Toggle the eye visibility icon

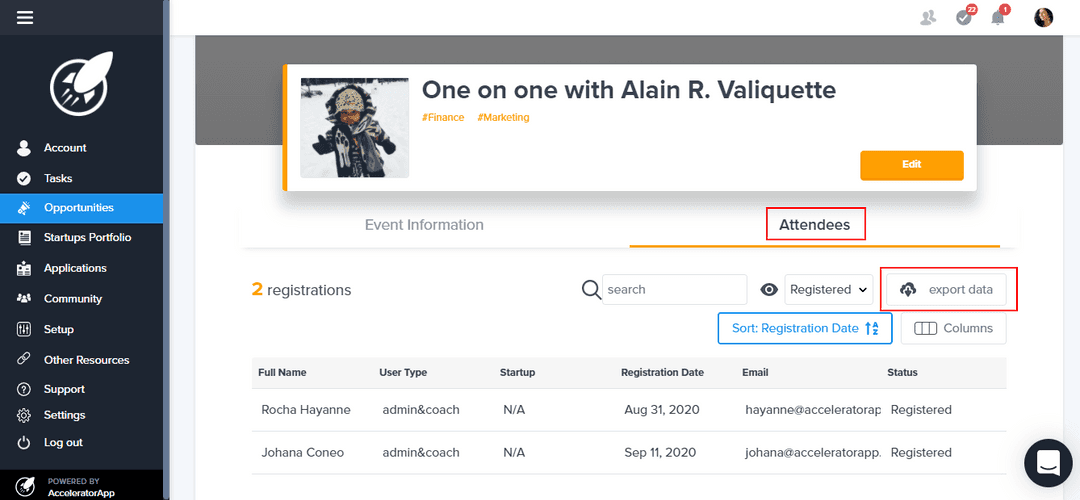769,289
